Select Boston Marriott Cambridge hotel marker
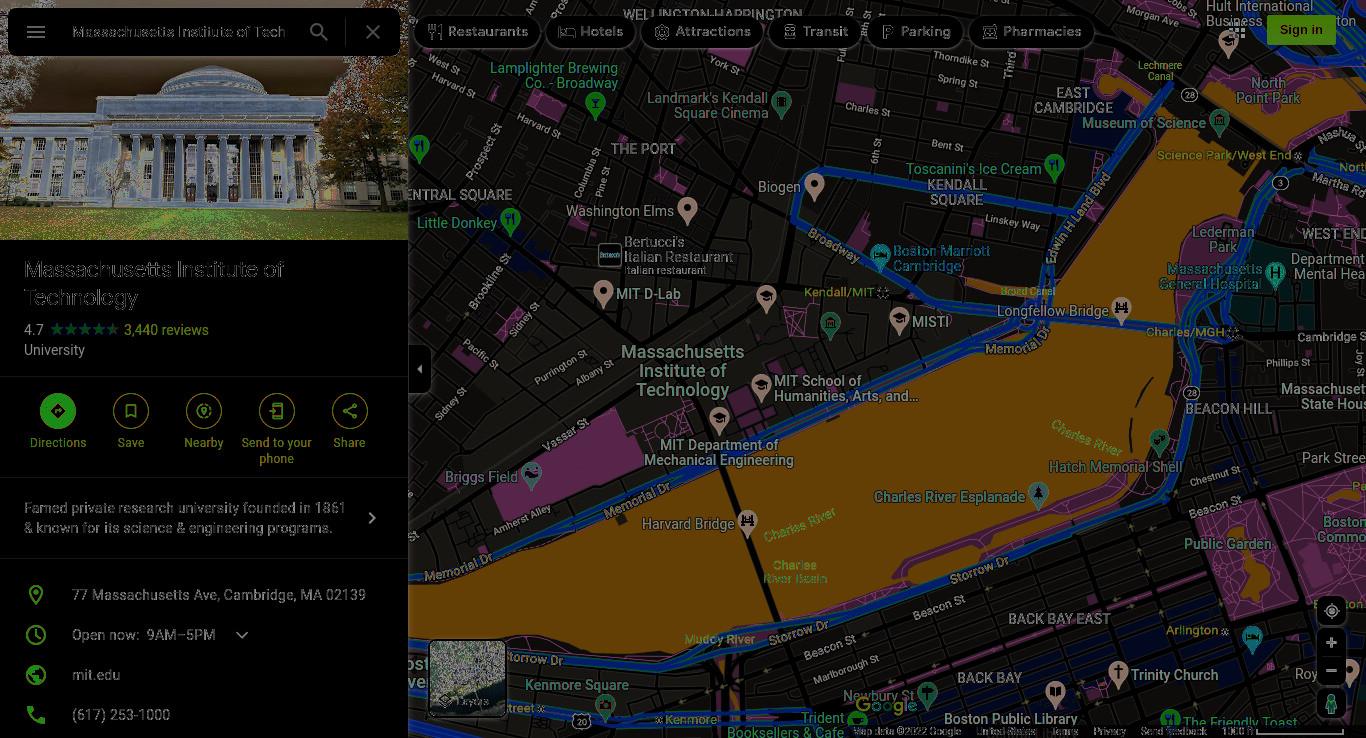Image resolution: width=1366 pixels, height=738 pixels. (x=880, y=256)
